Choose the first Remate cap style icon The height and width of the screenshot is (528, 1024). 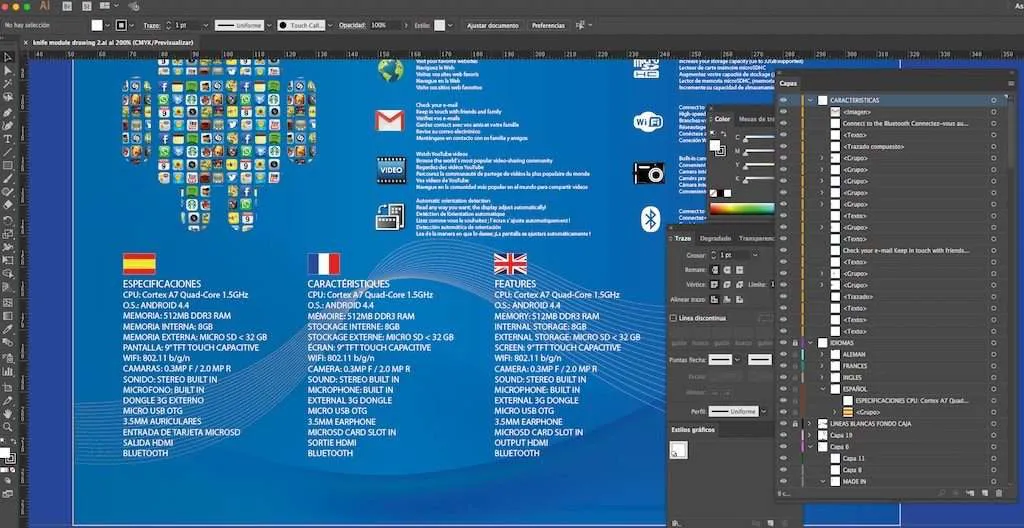714,270
